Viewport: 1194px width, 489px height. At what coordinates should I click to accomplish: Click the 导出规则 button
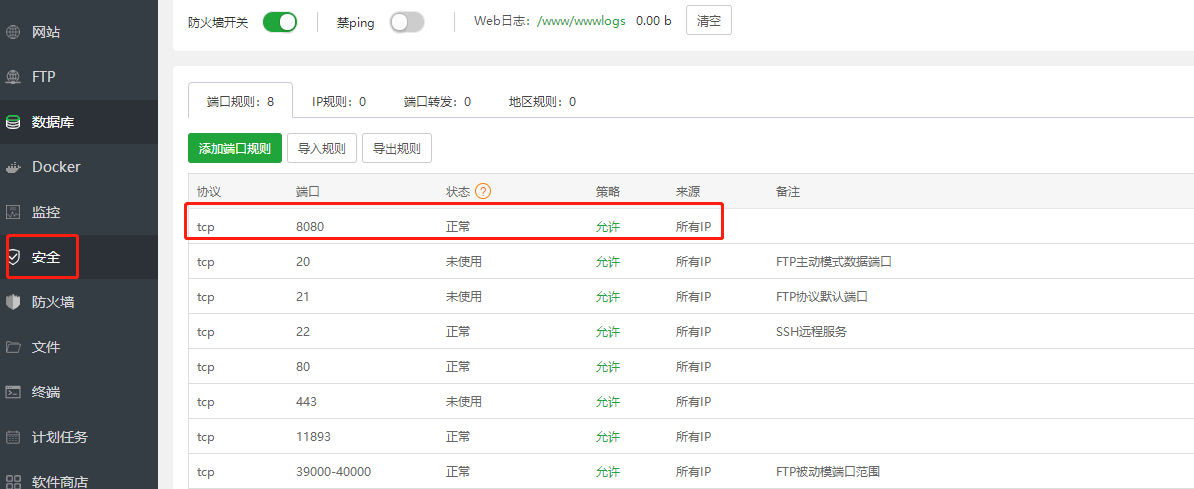tap(397, 148)
